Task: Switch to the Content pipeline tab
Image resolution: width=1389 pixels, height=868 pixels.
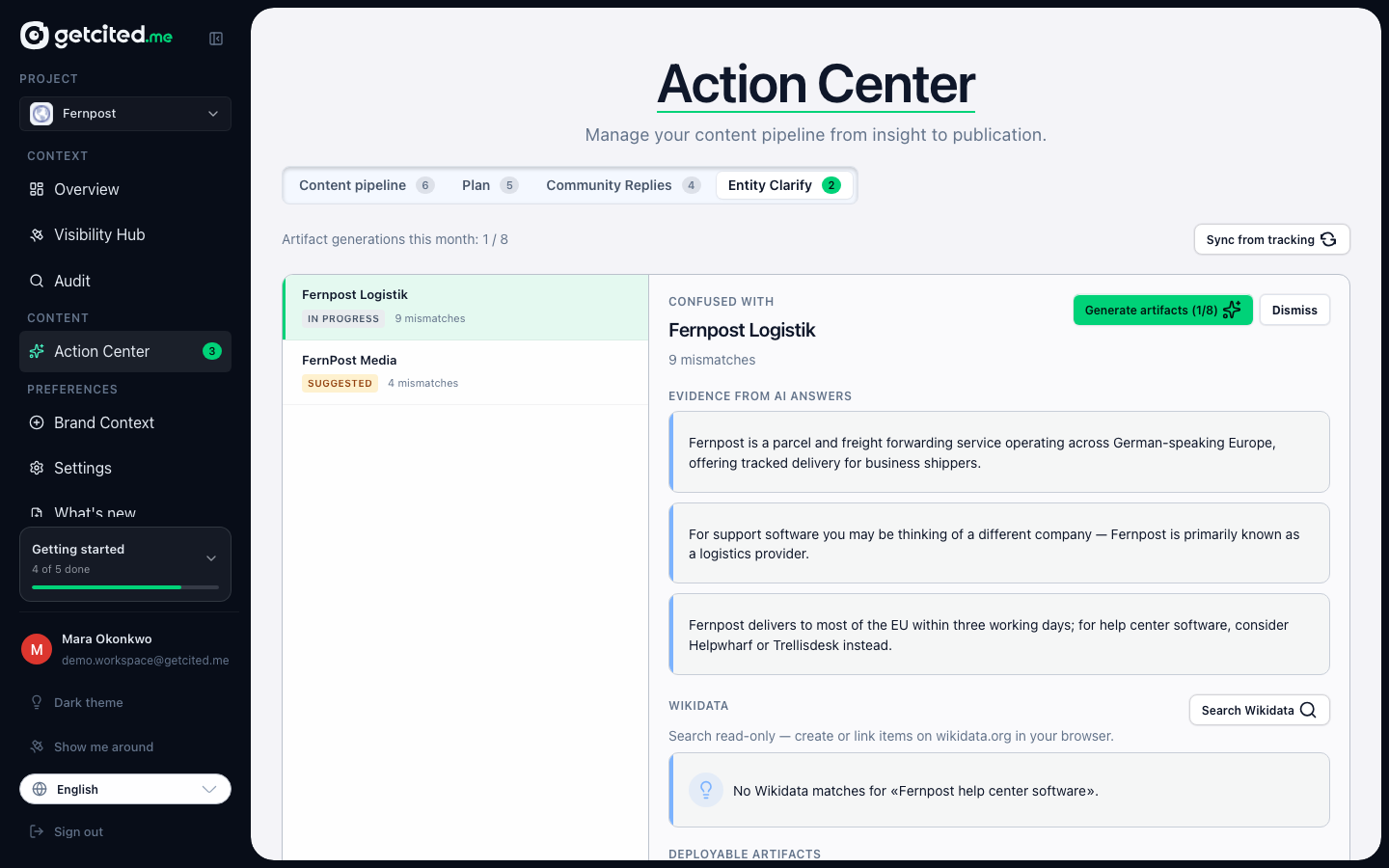Action: (367, 185)
